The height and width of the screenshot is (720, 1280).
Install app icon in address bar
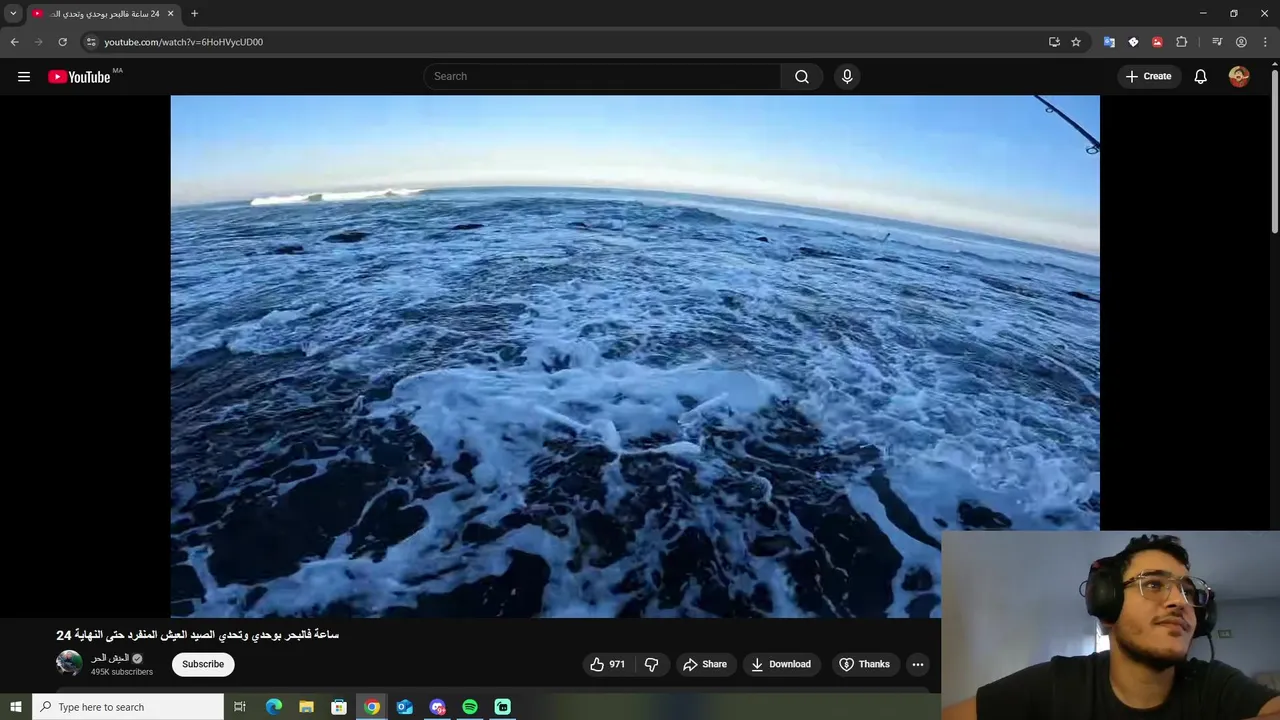(x=1054, y=42)
